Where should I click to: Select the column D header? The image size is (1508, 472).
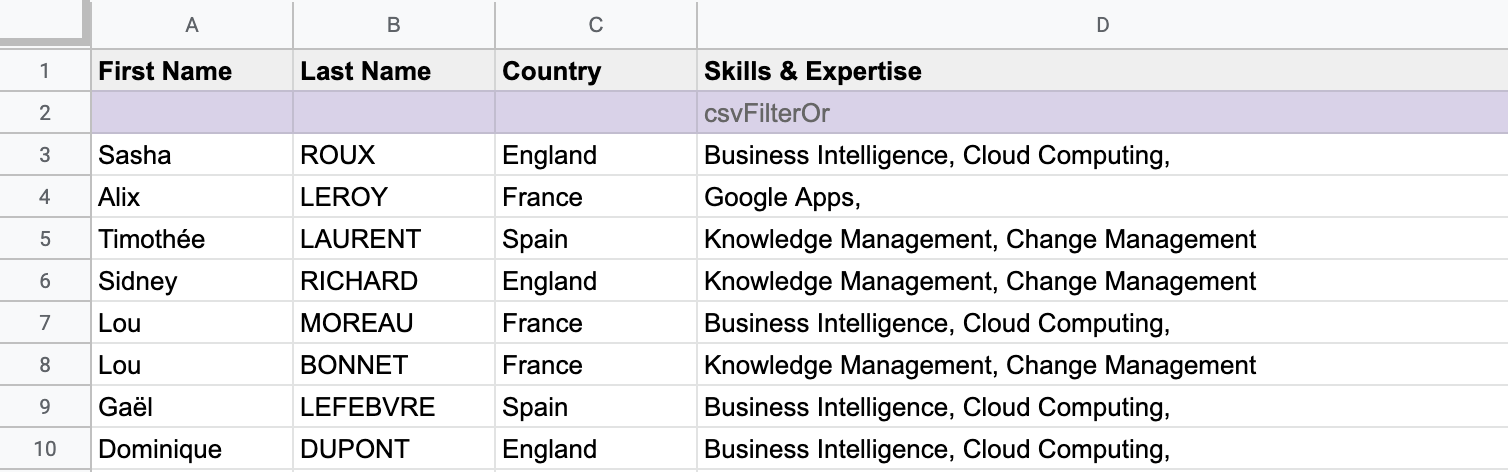coord(1102,25)
